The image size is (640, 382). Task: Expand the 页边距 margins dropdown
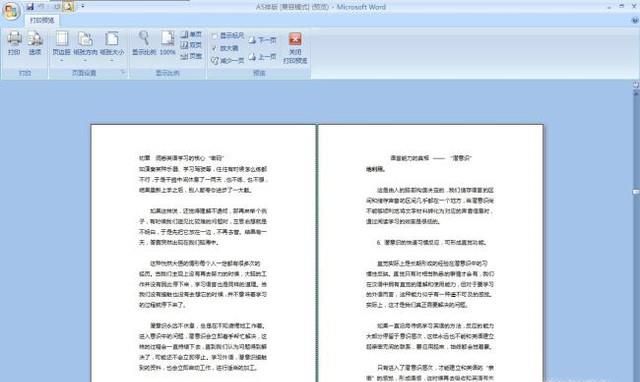[x=61, y=47]
